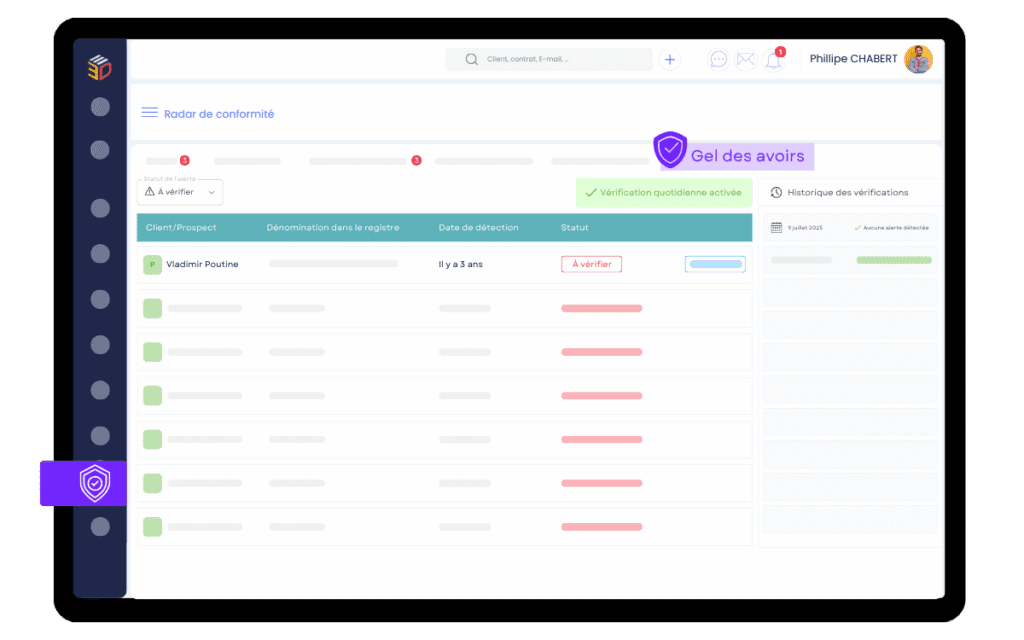1024x640 pixels.
Task: Sort by Date de détection column header
Action: pos(478,227)
